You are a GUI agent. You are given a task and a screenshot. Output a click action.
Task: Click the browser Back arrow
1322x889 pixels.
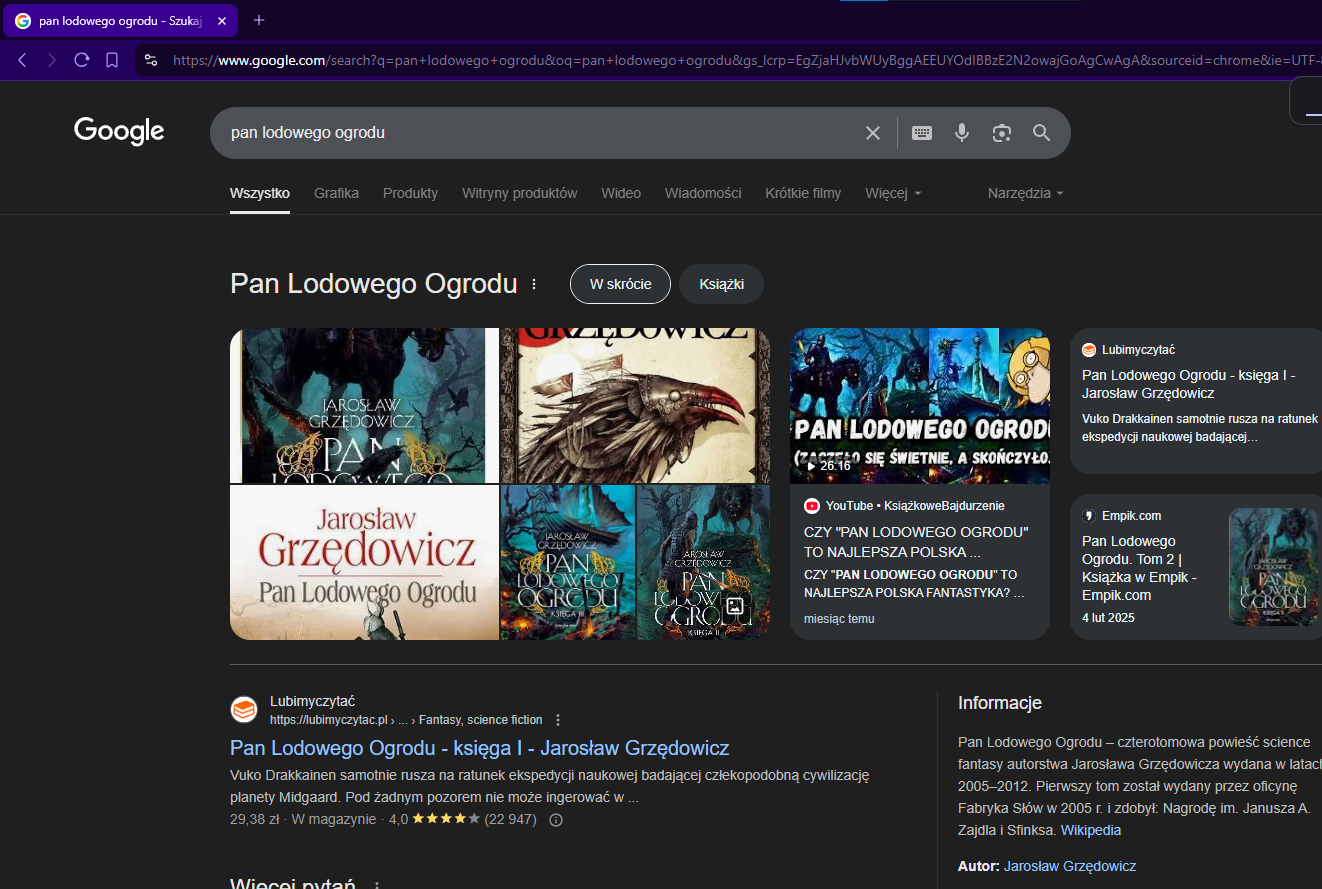(x=22, y=60)
